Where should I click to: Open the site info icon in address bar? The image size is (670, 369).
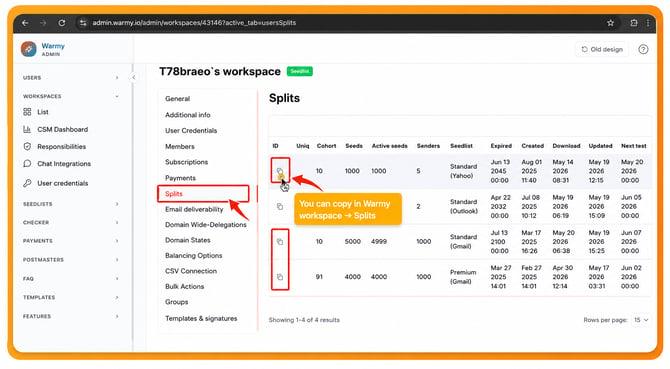click(x=83, y=23)
